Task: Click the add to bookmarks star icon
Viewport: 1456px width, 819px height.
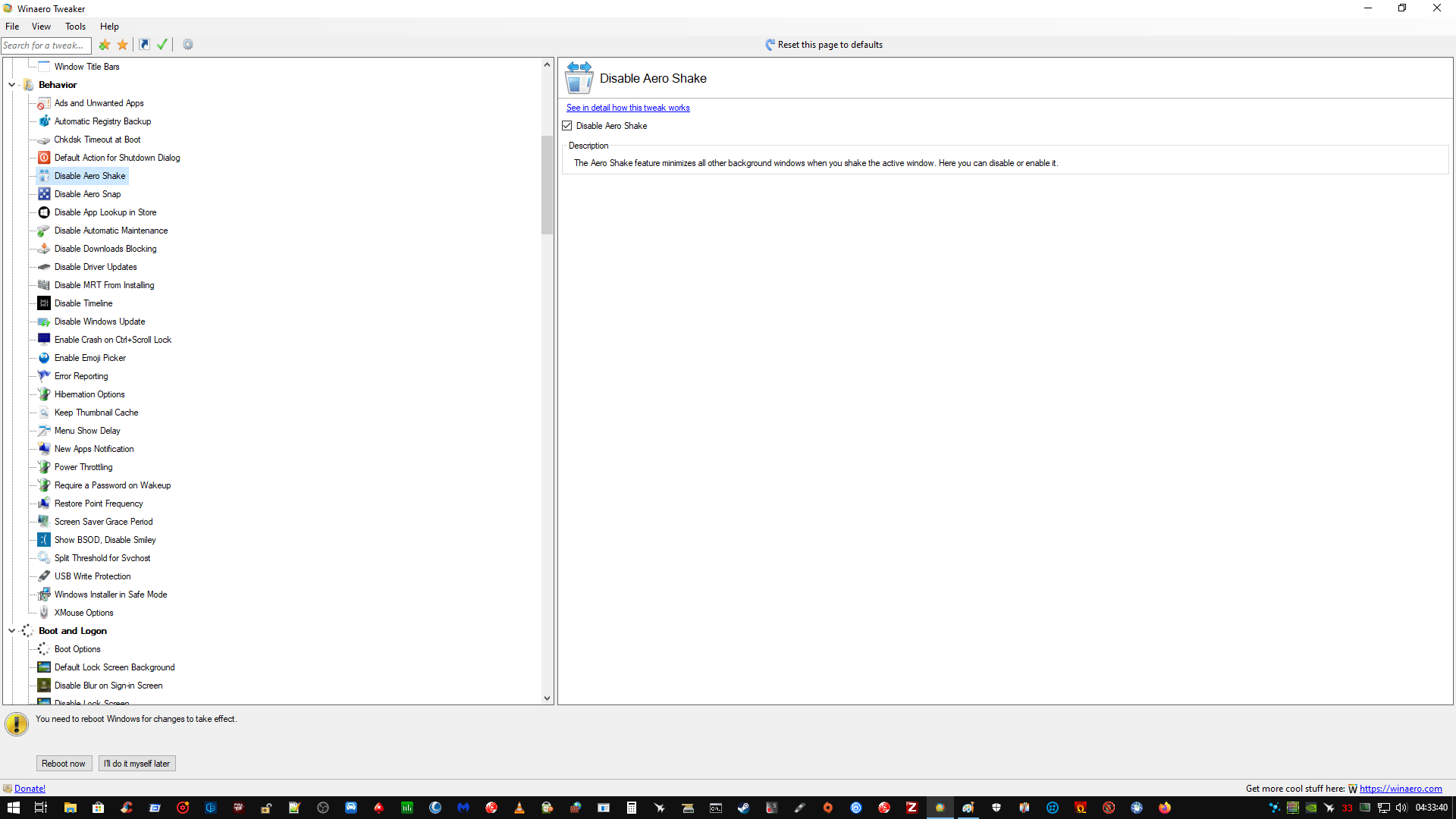Action: pyautogui.click(x=105, y=45)
